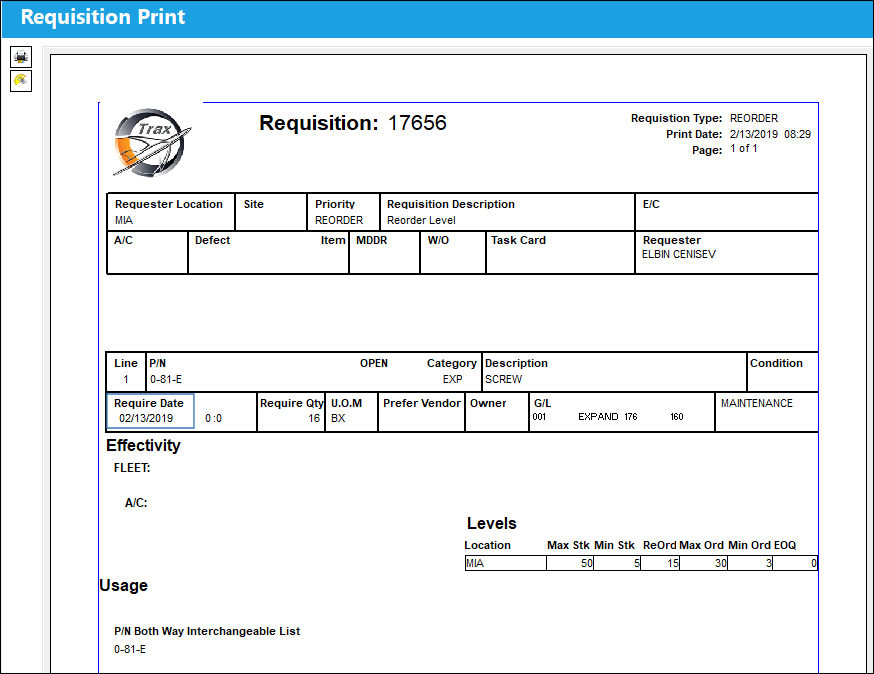874x674 pixels.
Task: Click the OPEN status text
Action: tap(373, 363)
